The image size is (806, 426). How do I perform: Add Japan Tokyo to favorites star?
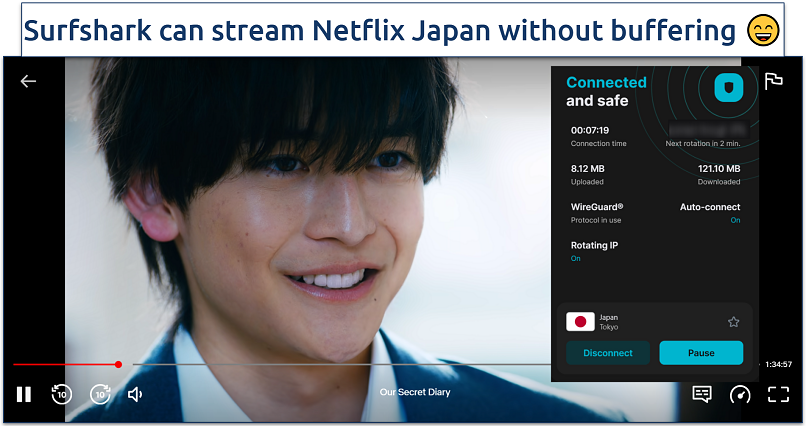click(x=734, y=322)
